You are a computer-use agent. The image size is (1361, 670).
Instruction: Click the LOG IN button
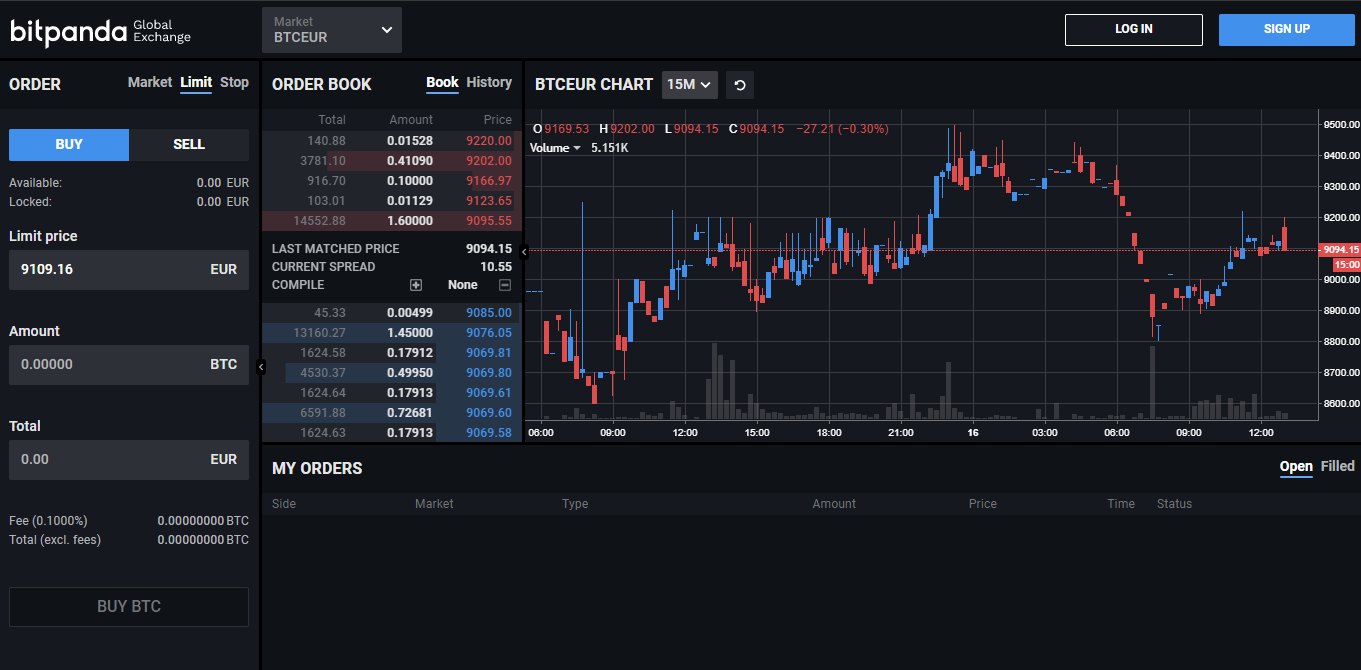(x=1134, y=29)
